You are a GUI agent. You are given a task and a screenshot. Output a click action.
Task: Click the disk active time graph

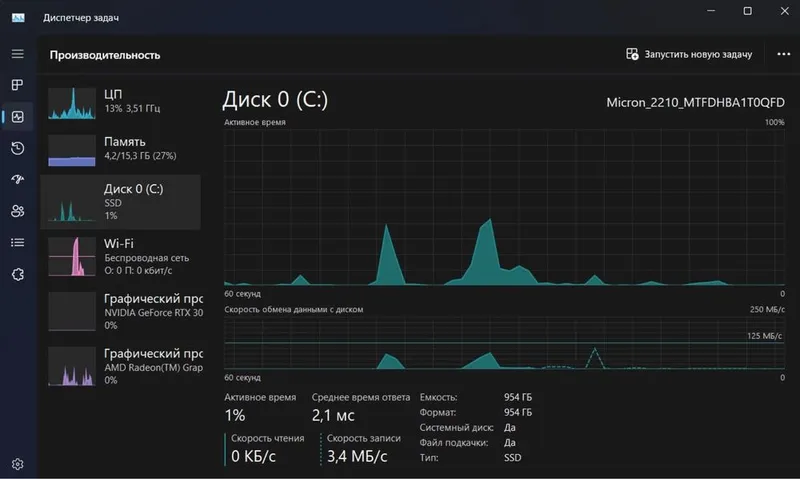tap(504, 207)
